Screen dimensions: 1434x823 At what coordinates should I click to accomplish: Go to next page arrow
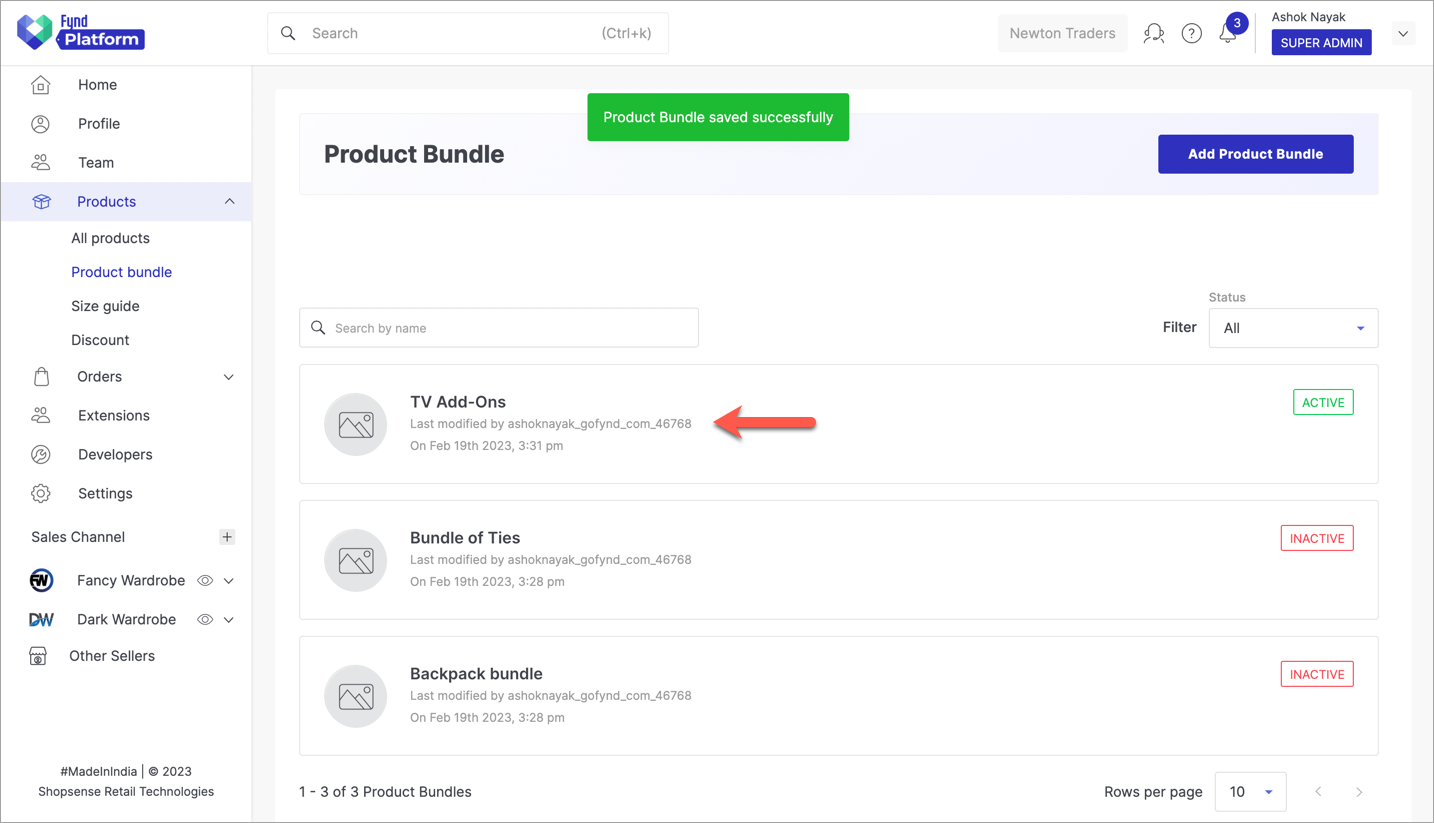(x=1359, y=792)
